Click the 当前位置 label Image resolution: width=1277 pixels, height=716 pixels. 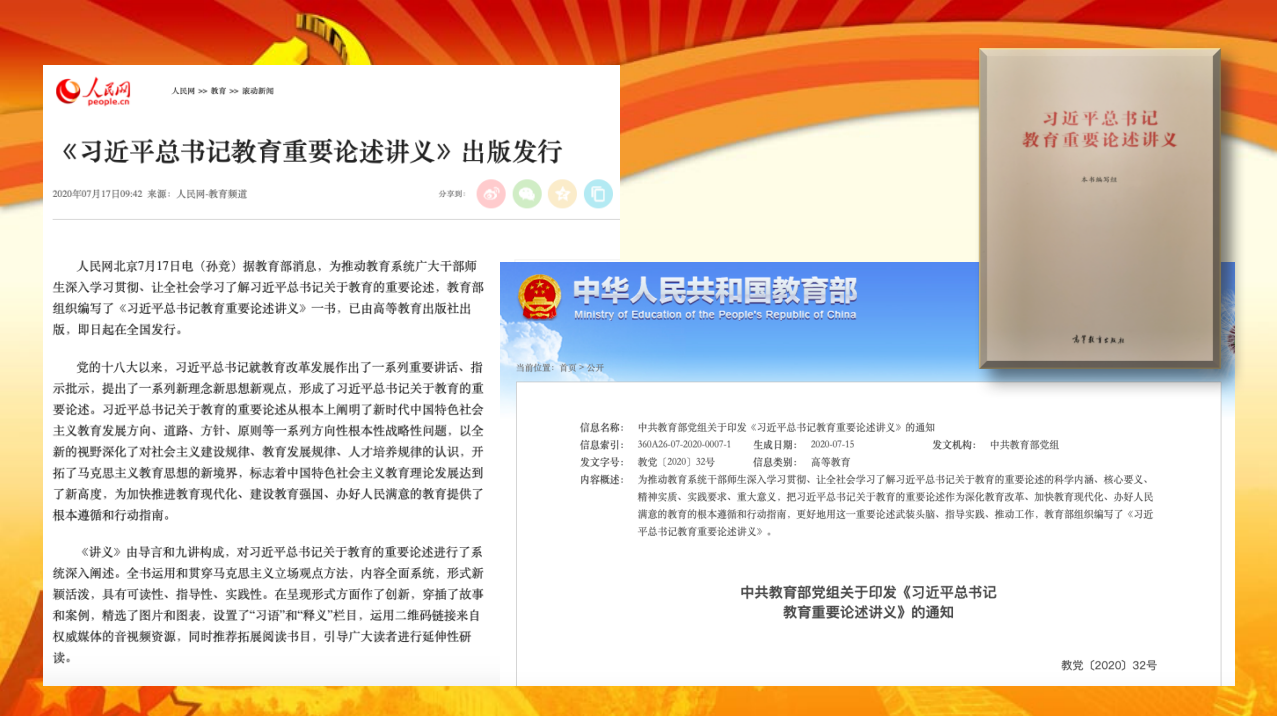tap(536, 368)
